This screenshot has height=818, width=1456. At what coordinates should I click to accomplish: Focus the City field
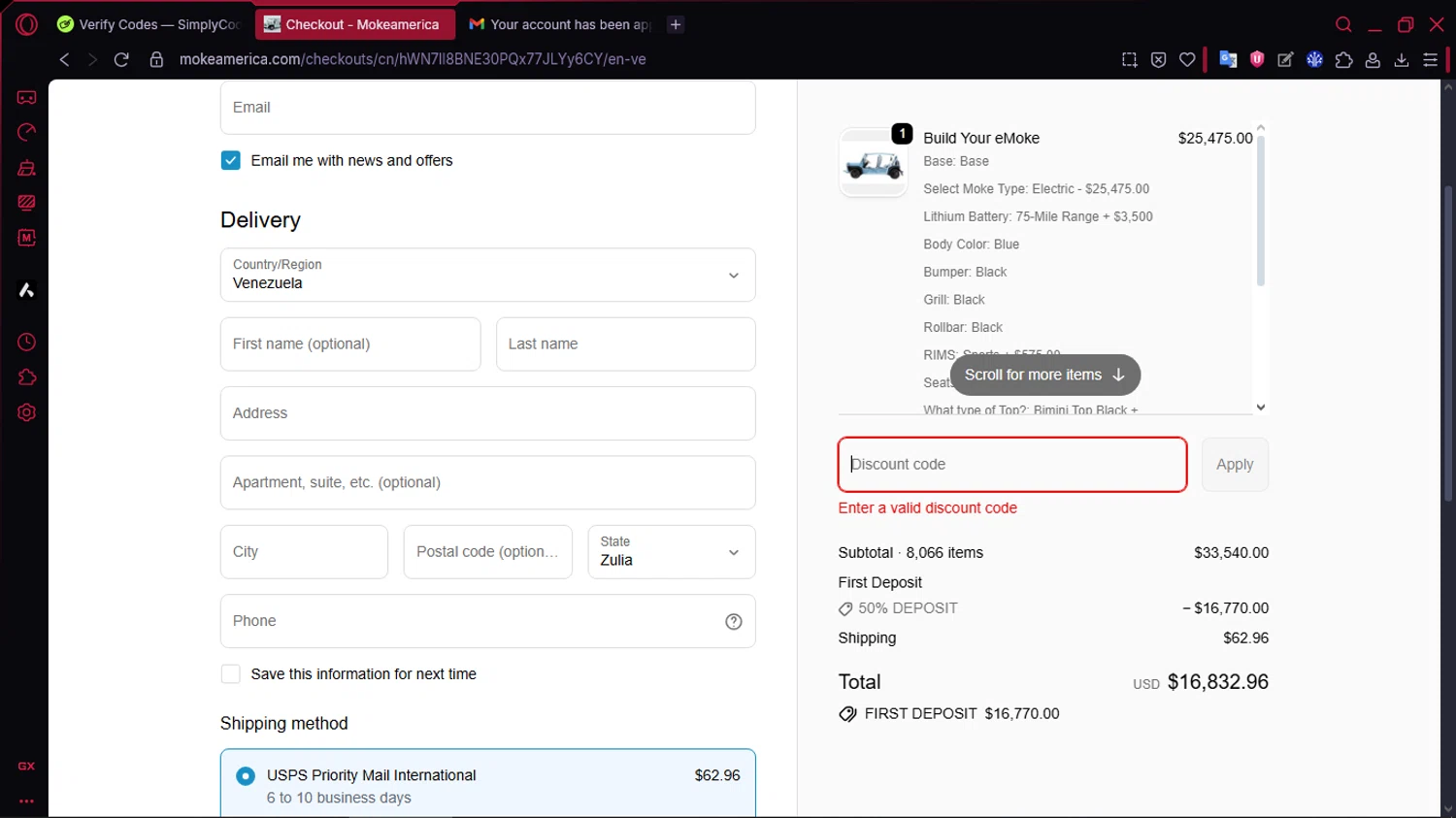pyautogui.click(x=304, y=551)
